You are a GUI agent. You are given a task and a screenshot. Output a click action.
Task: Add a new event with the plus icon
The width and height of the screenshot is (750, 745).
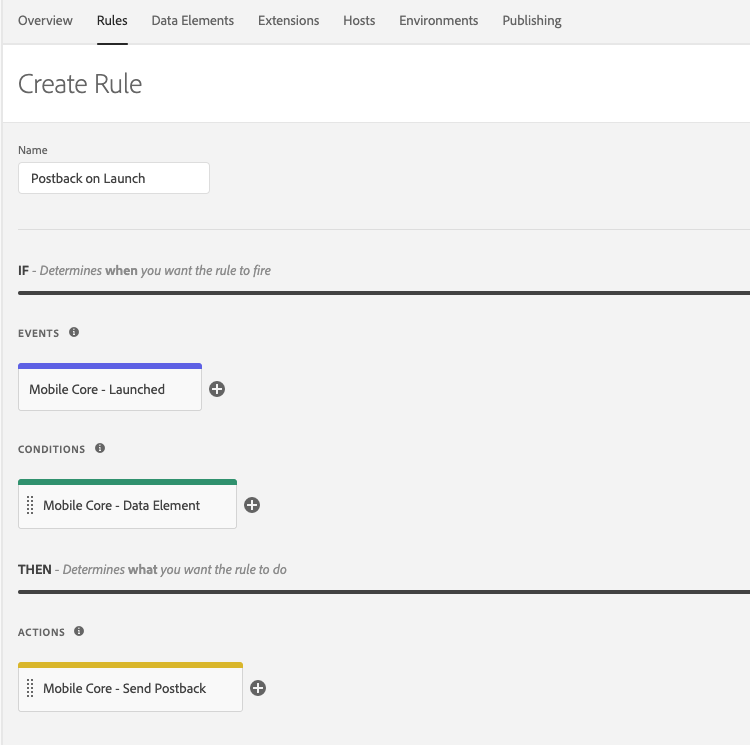[217, 389]
